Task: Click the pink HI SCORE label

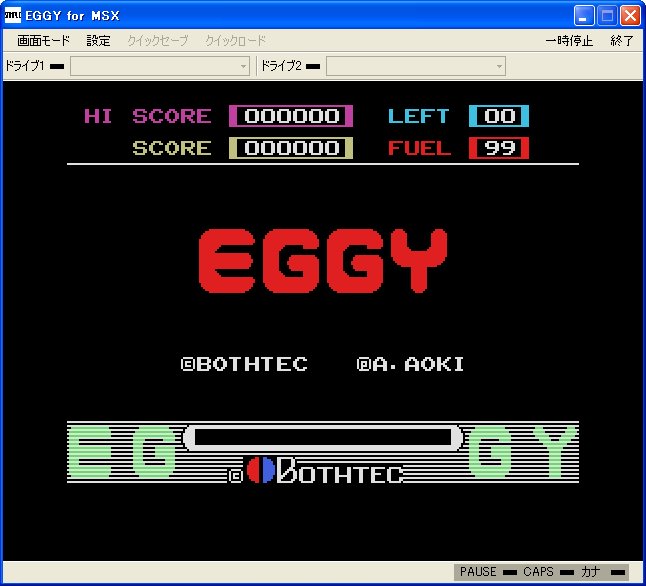Action: [x=147, y=116]
